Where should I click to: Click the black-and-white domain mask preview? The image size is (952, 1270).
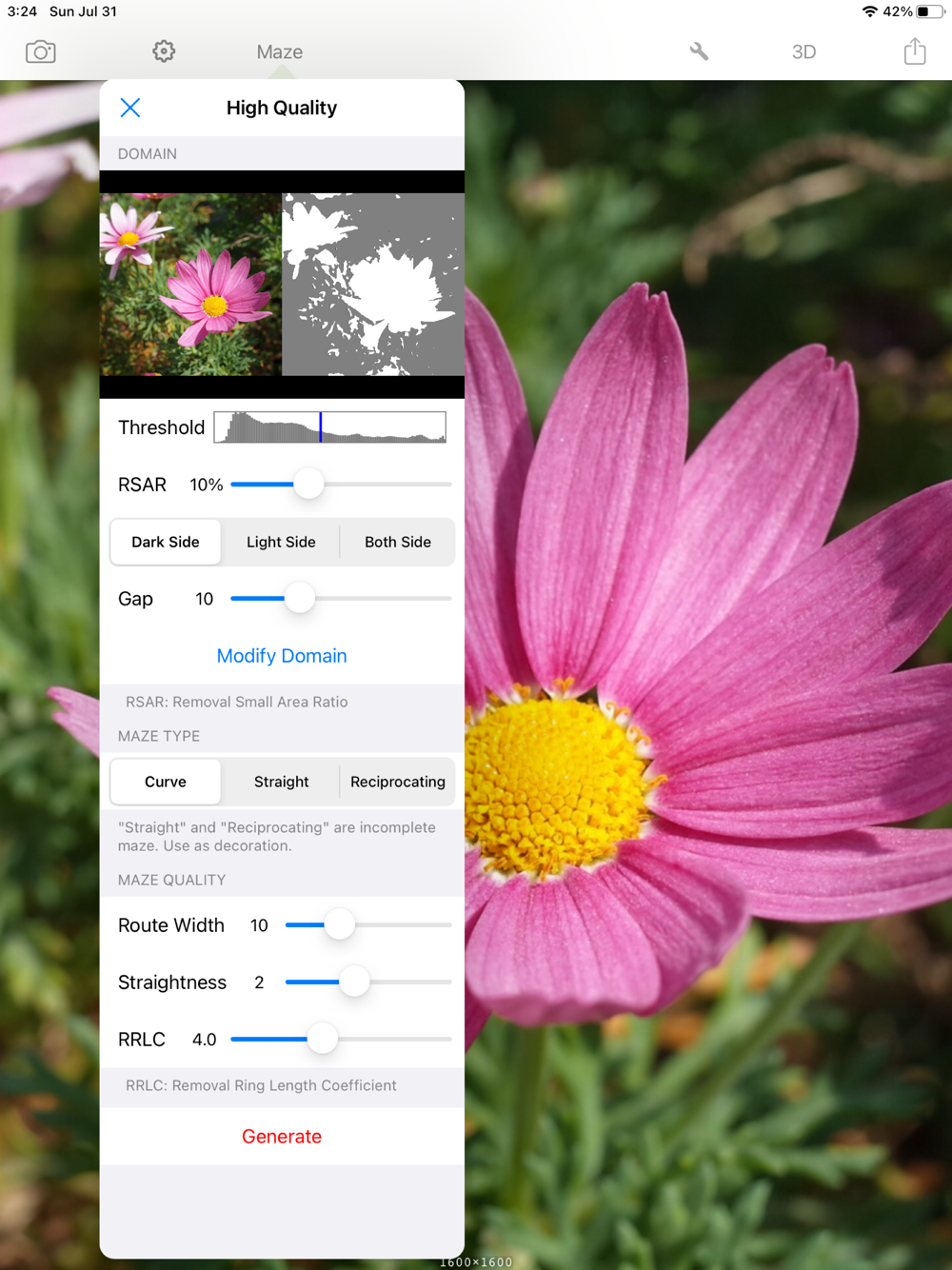(373, 285)
